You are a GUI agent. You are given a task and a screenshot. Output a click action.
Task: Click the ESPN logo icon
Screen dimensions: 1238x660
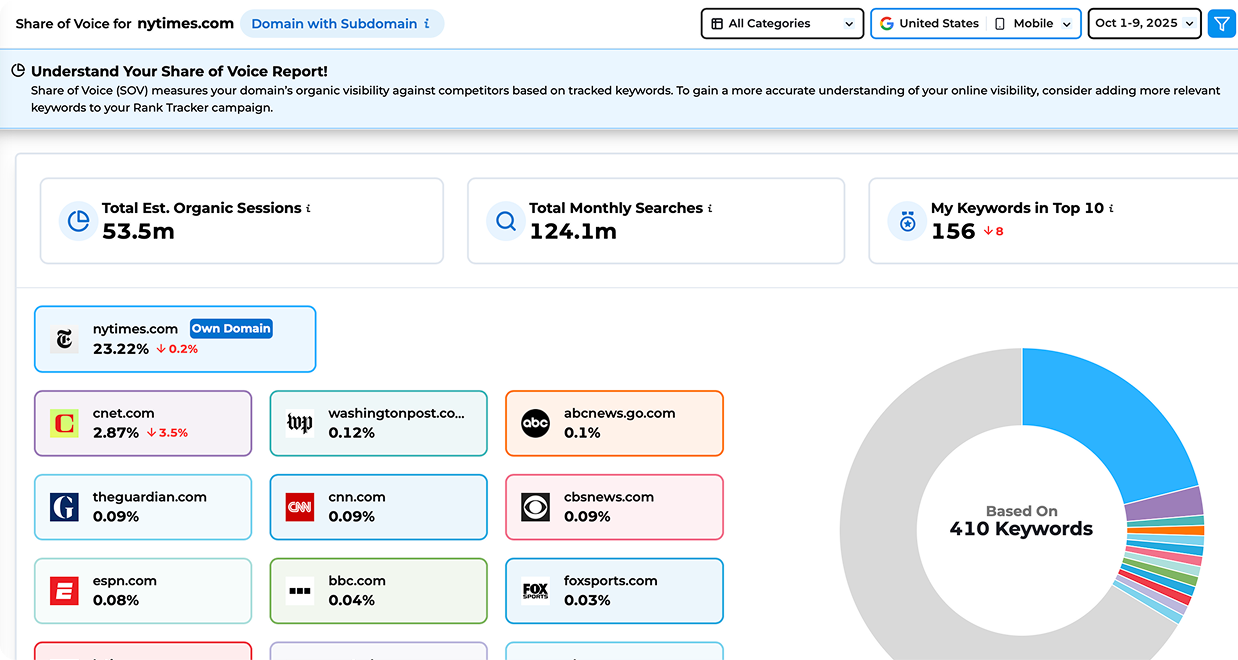(64, 591)
